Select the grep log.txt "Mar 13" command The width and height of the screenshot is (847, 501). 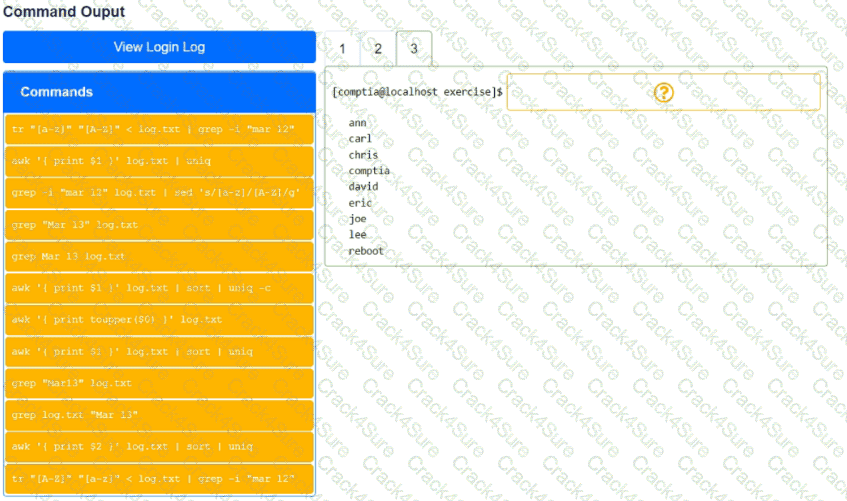click(x=159, y=414)
